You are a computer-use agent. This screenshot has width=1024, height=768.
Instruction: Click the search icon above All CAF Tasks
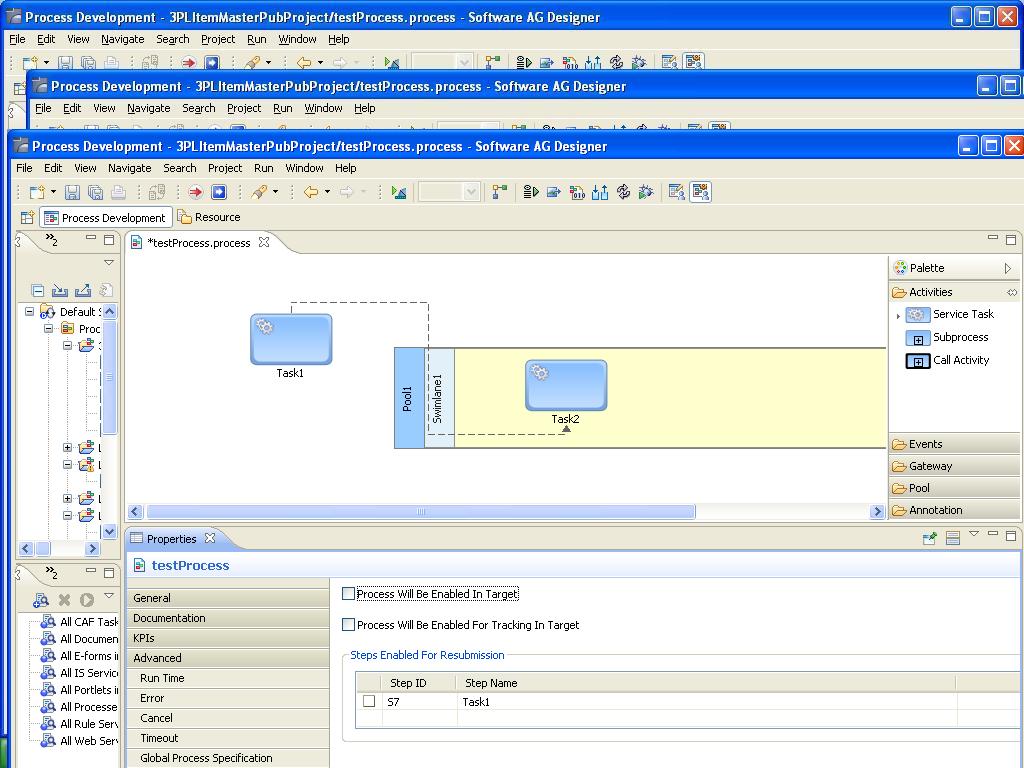point(40,600)
